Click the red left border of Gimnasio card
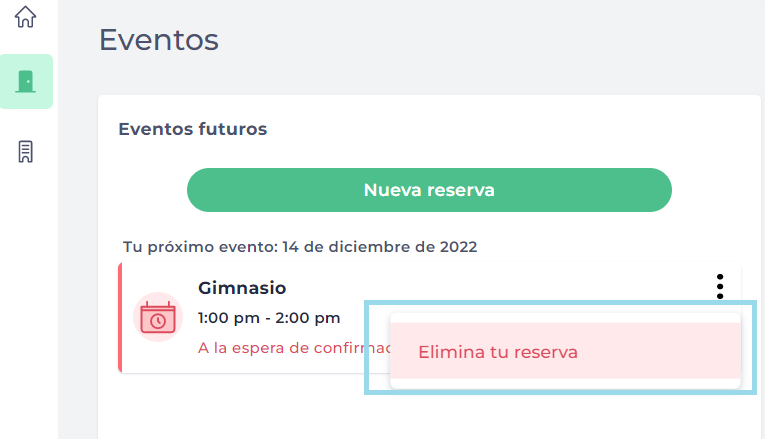Viewport: 765px width, 439px height. tap(120, 317)
